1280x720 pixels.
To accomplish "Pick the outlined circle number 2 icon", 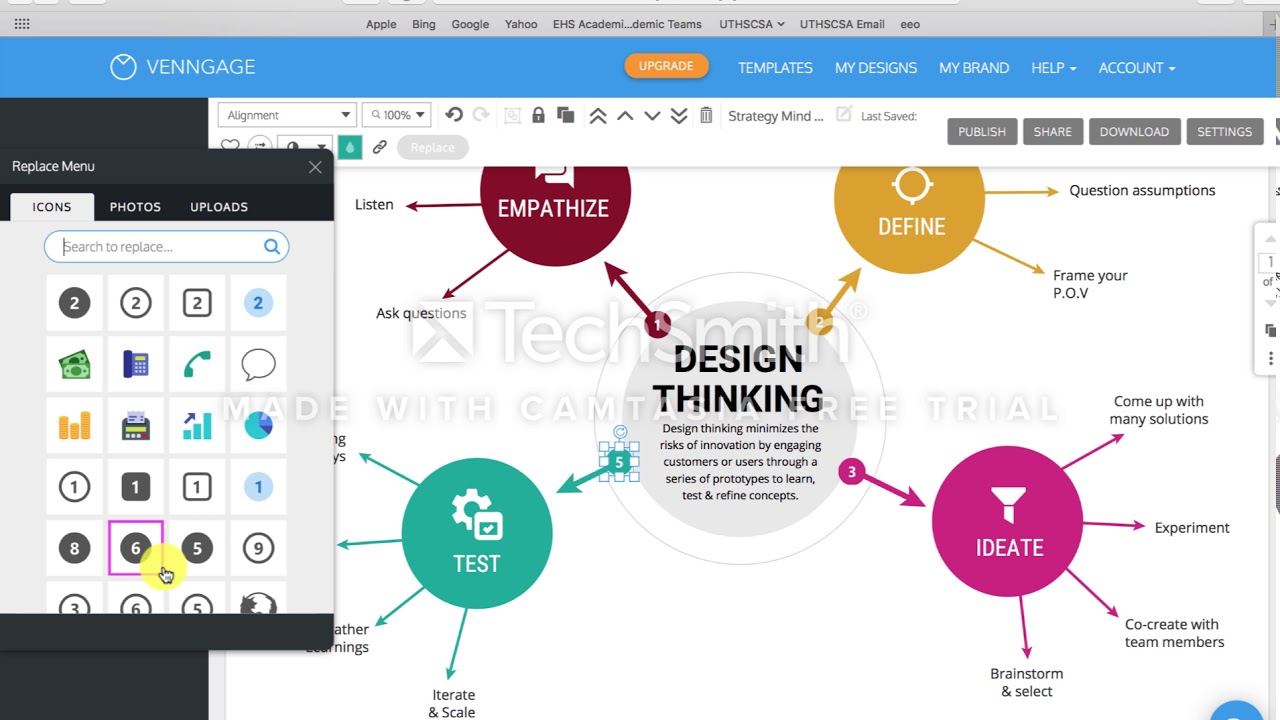I will click(136, 303).
